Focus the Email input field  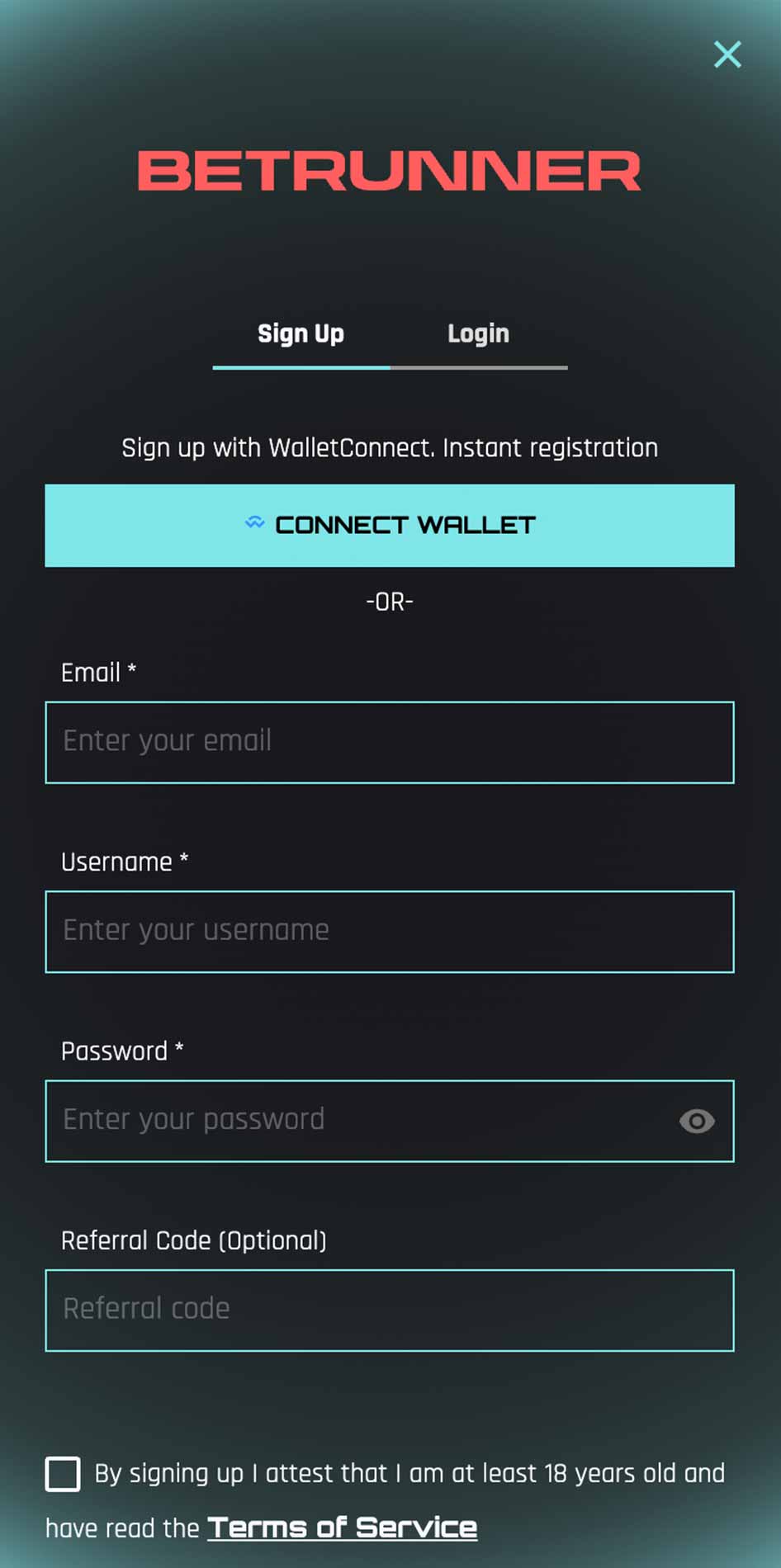[x=390, y=742]
